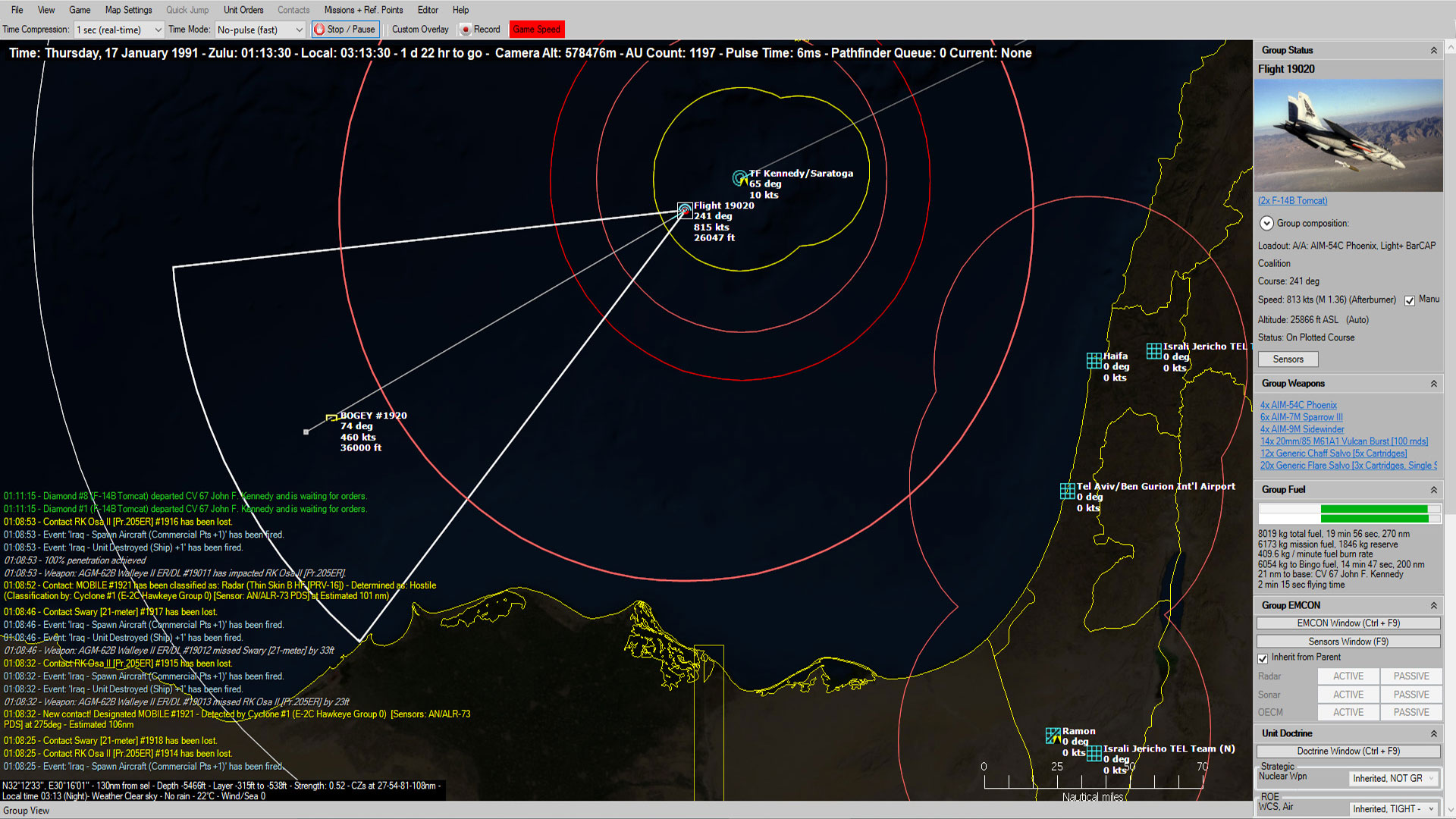Select the Ramon airfield symbol
The width and height of the screenshot is (1456, 819).
coord(1055,736)
